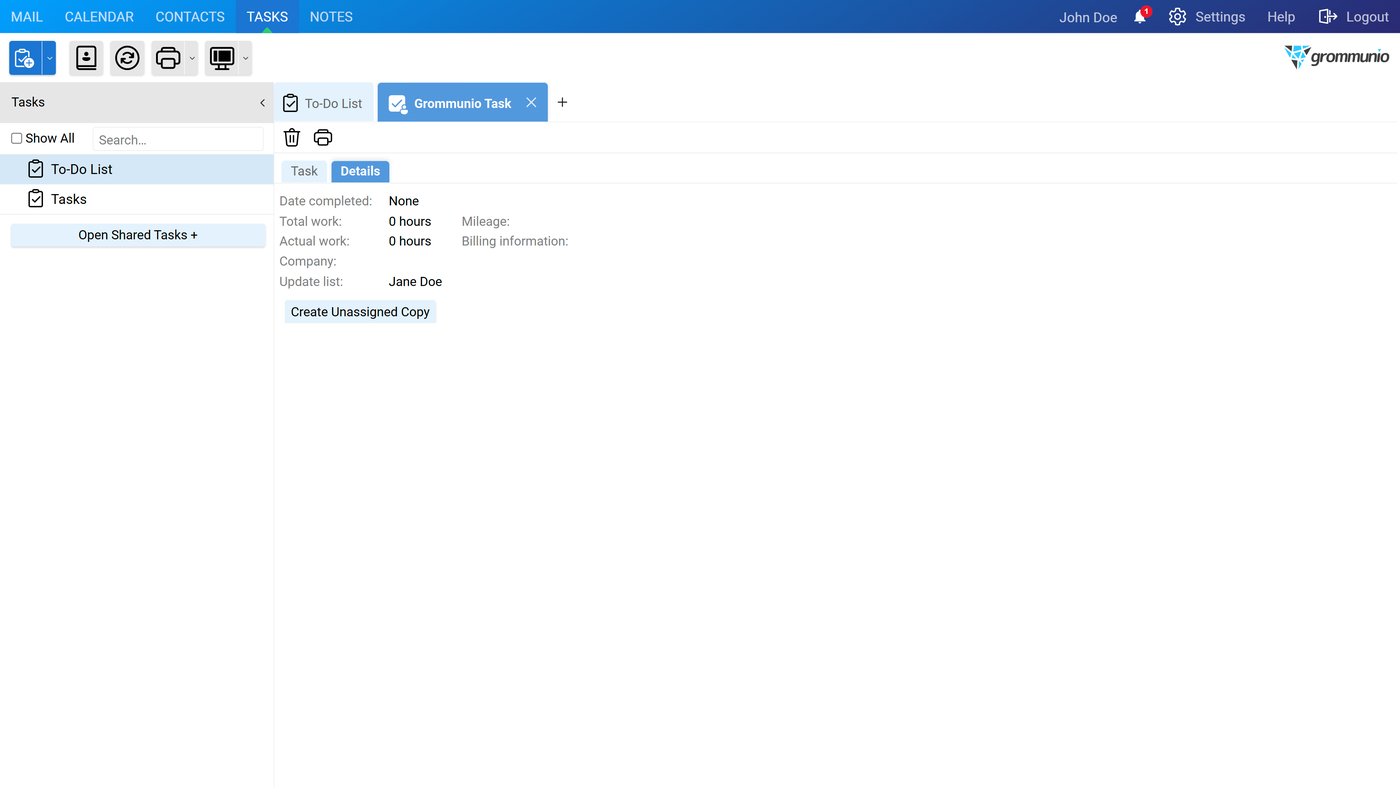1400x788 pixels.
Task: Click the grommunio logo
Action: click(1337, 57)
